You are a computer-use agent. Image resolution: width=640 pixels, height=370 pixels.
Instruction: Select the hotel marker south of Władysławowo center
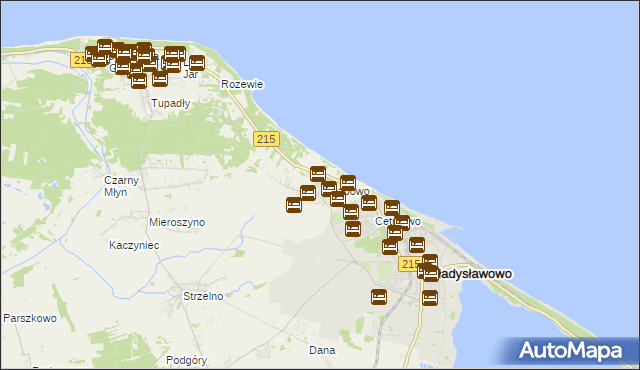(x=430, y=298)
